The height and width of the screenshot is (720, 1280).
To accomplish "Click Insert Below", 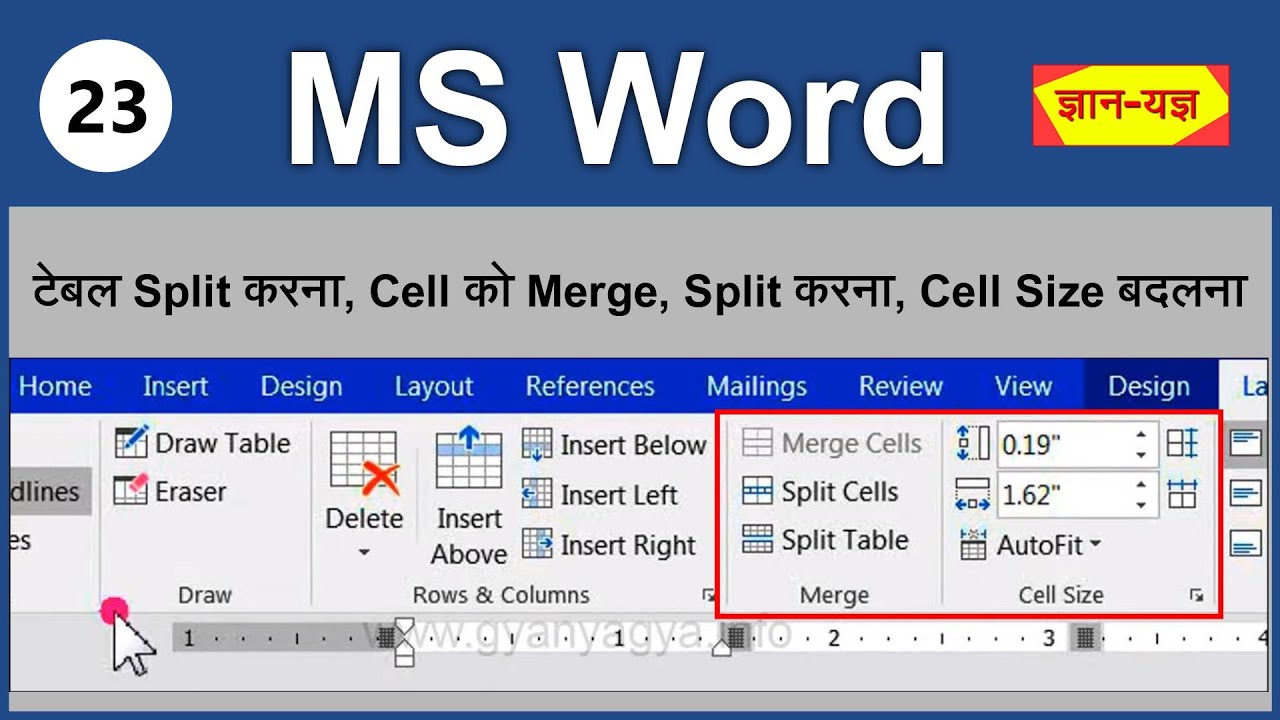I will click(x=614, y=445).
